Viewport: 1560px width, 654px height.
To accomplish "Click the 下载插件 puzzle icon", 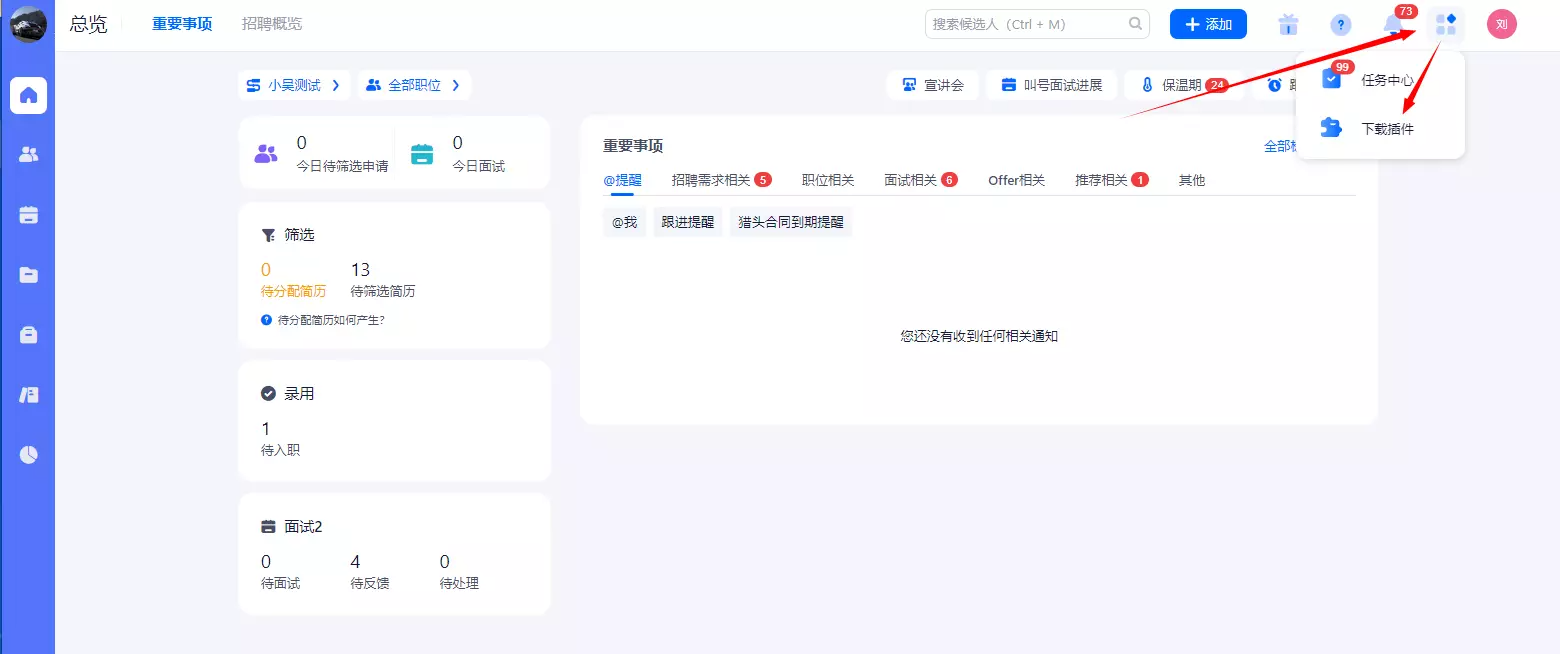I will pyautogui.click(x=1331, y=128).
